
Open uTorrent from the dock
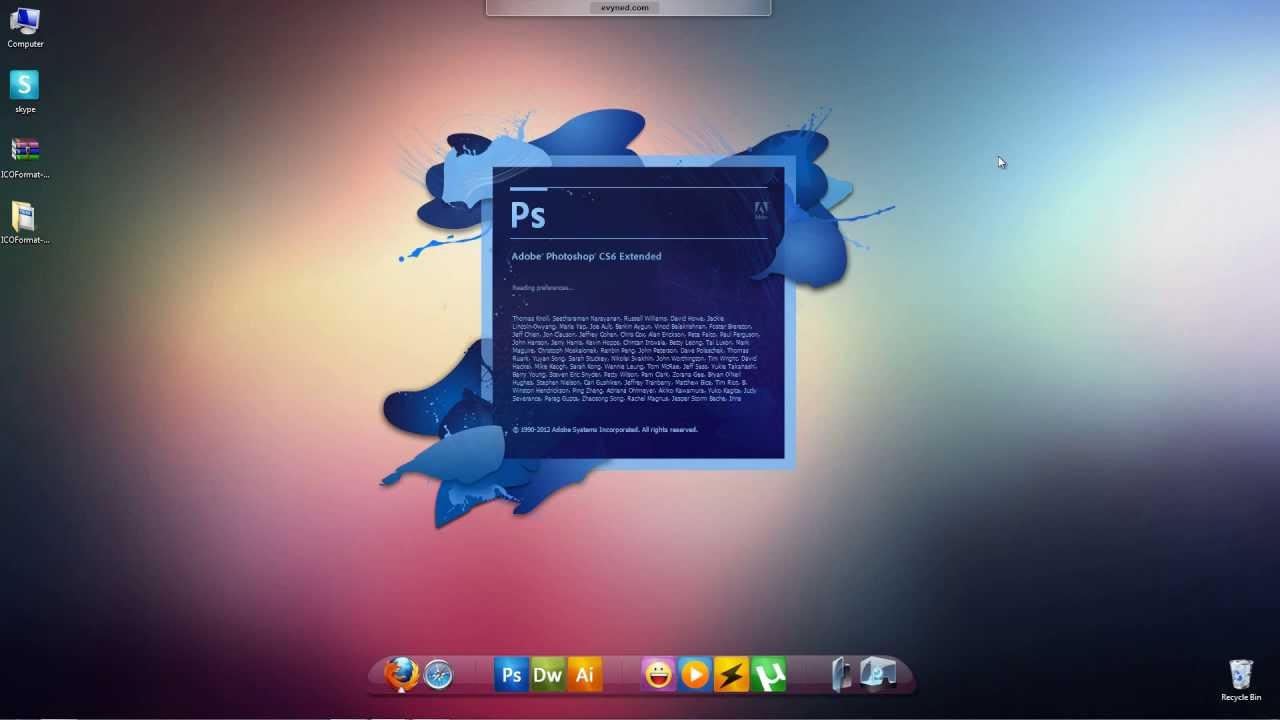click(x=768, y=675)
